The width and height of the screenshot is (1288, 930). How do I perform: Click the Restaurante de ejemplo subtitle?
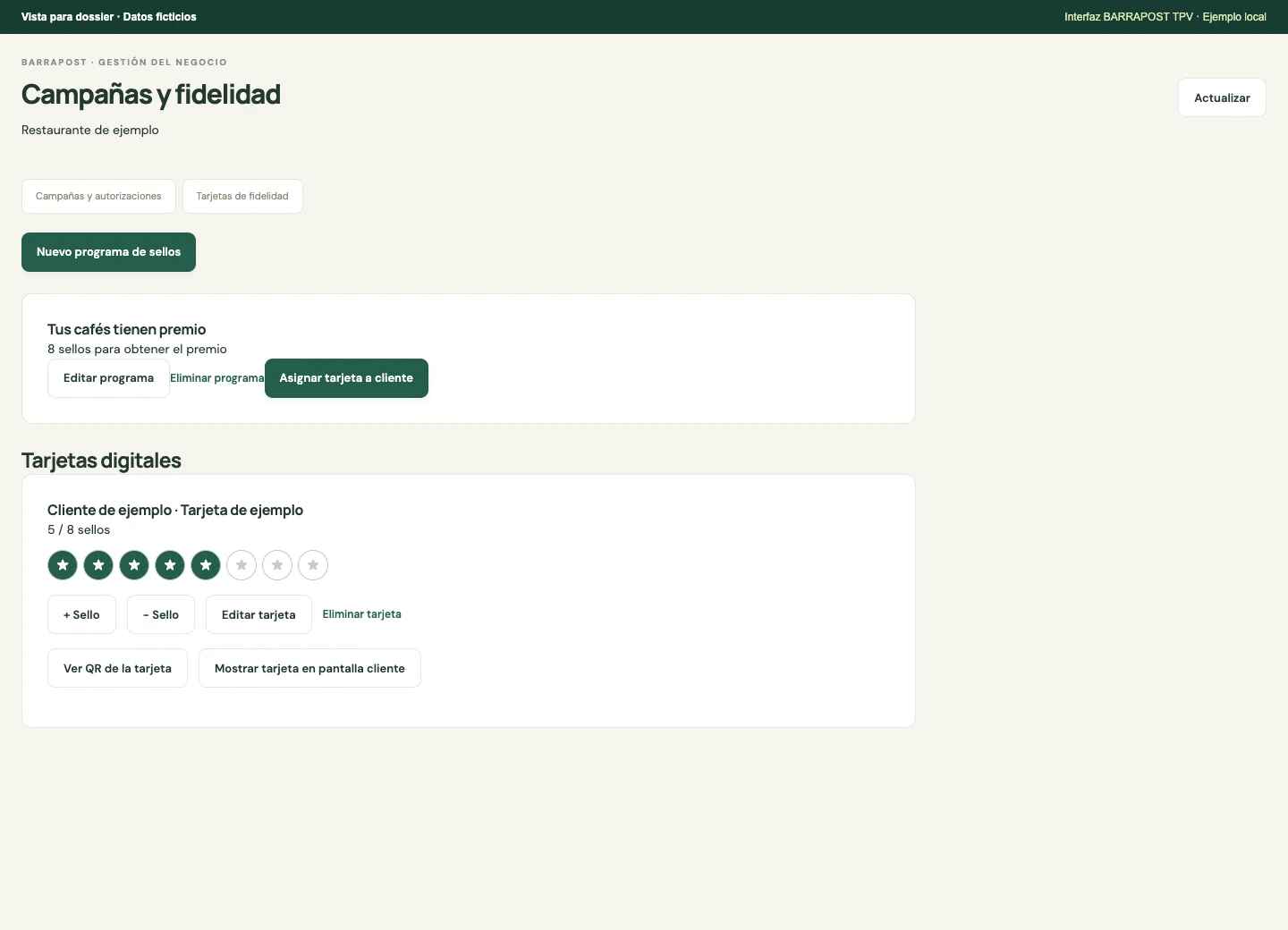coord(90,130)
